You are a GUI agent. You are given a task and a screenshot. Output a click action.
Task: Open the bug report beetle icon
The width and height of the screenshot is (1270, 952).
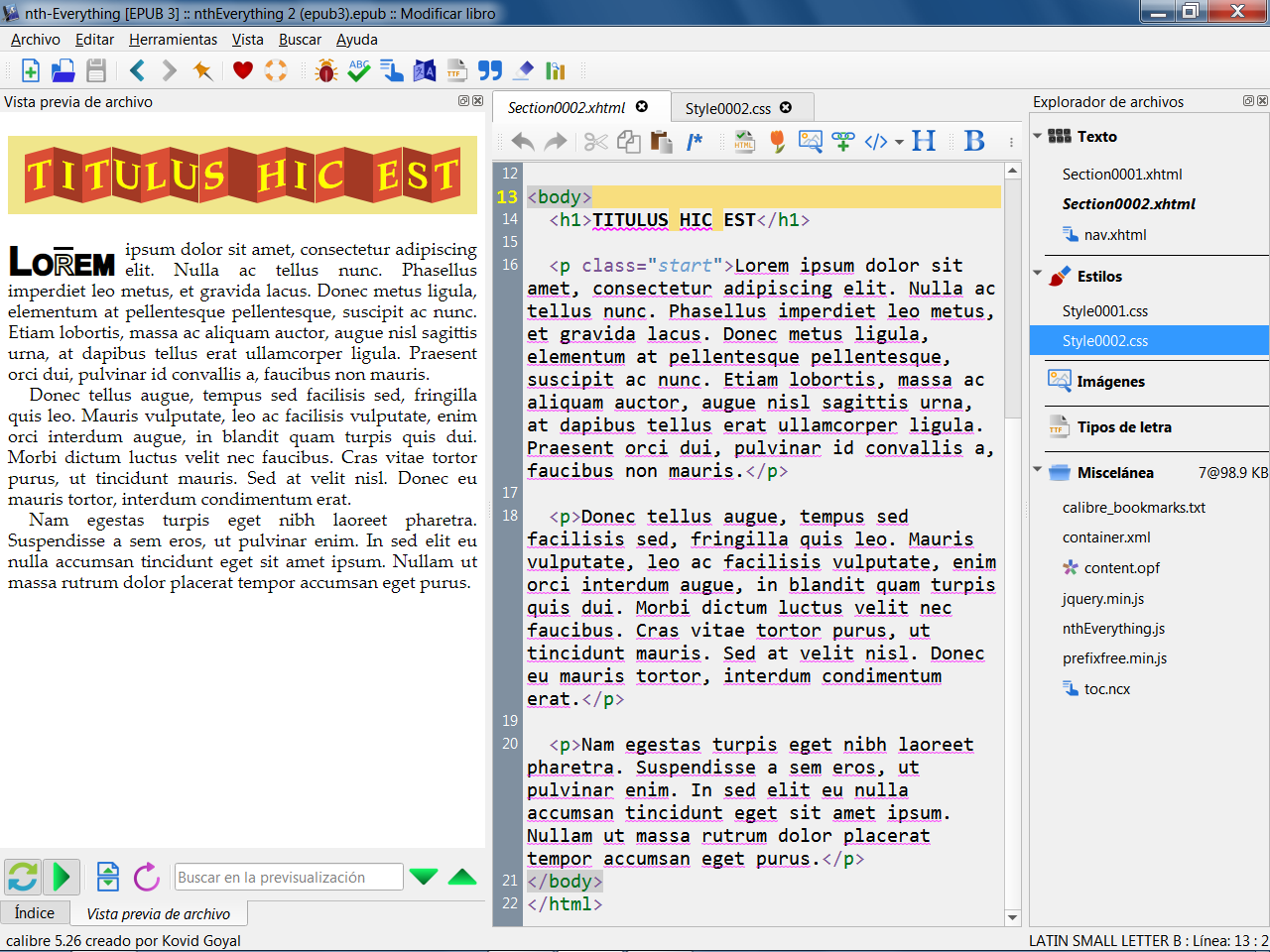pos(325,70)
